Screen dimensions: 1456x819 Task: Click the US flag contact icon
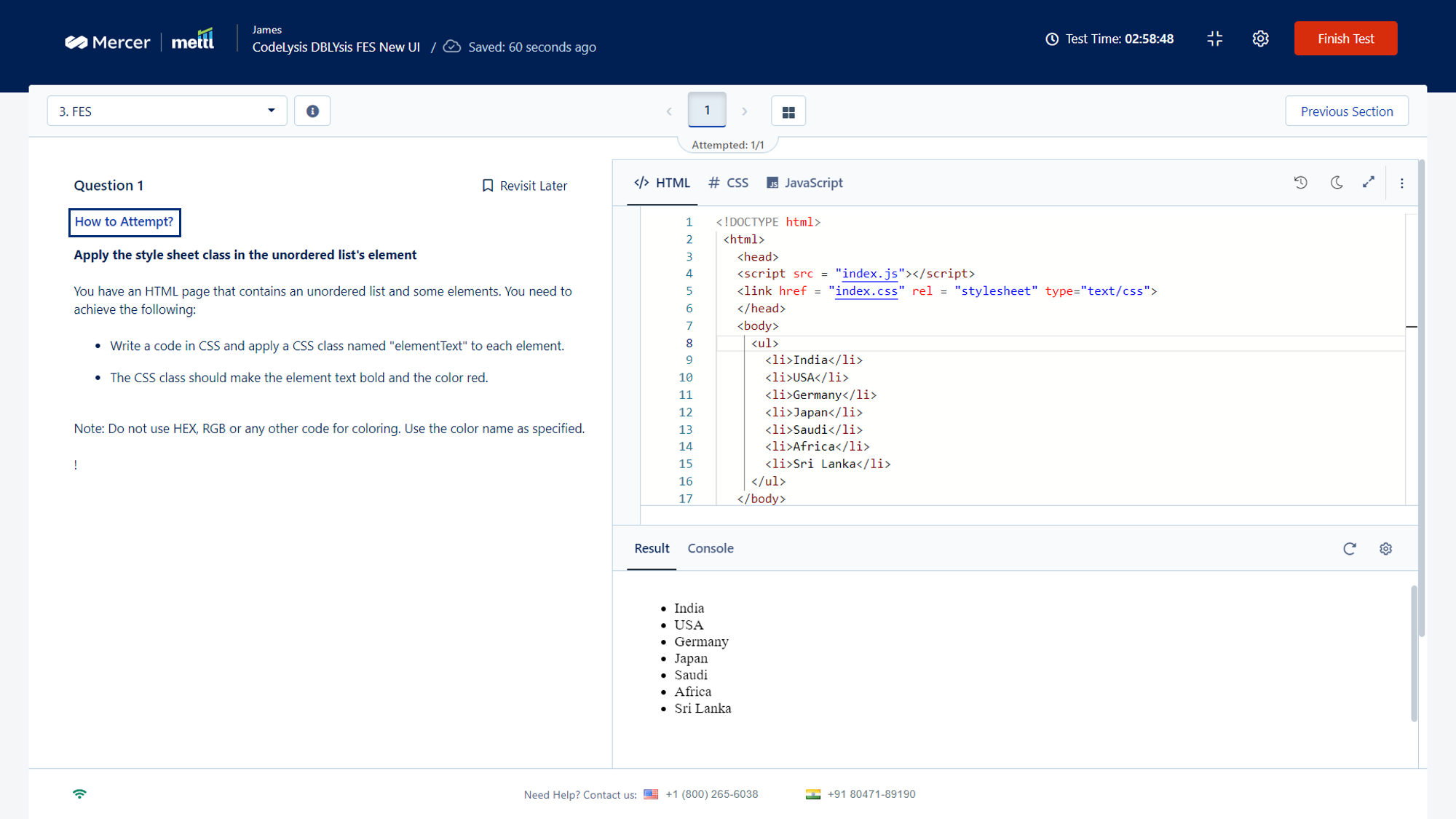coord(651,794)
